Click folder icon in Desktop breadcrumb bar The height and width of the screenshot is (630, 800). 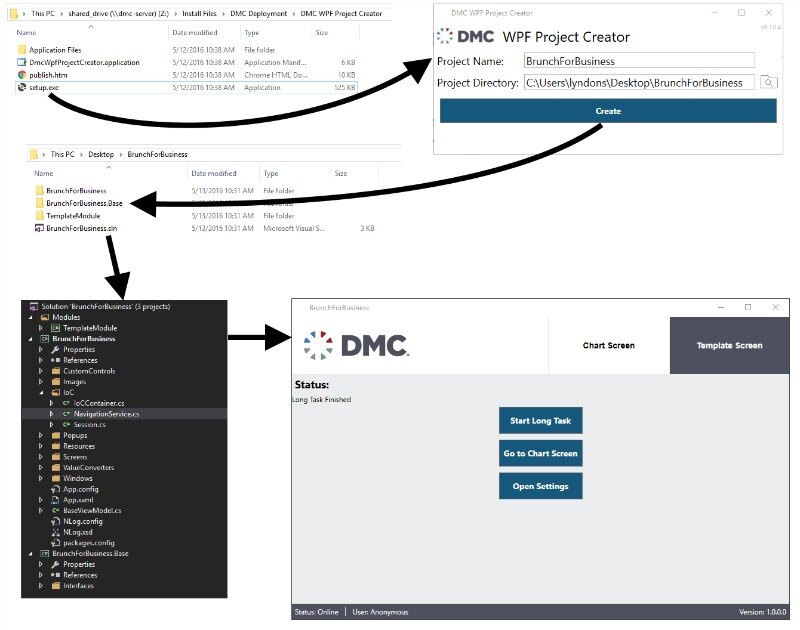[x=34, y=154]
